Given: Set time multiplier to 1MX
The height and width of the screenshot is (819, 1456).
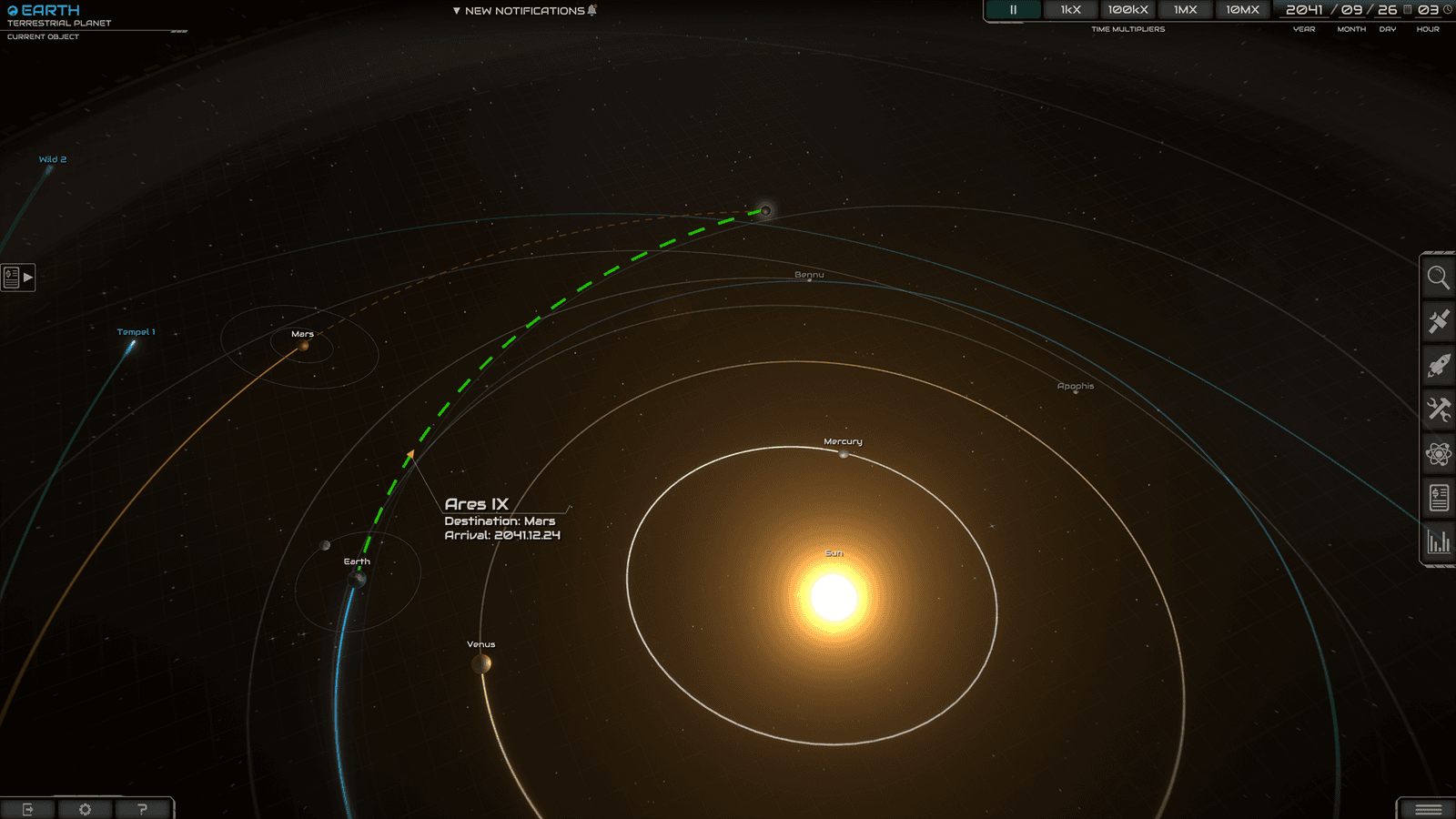Looking at the screenshot, I should point(1185,10).
